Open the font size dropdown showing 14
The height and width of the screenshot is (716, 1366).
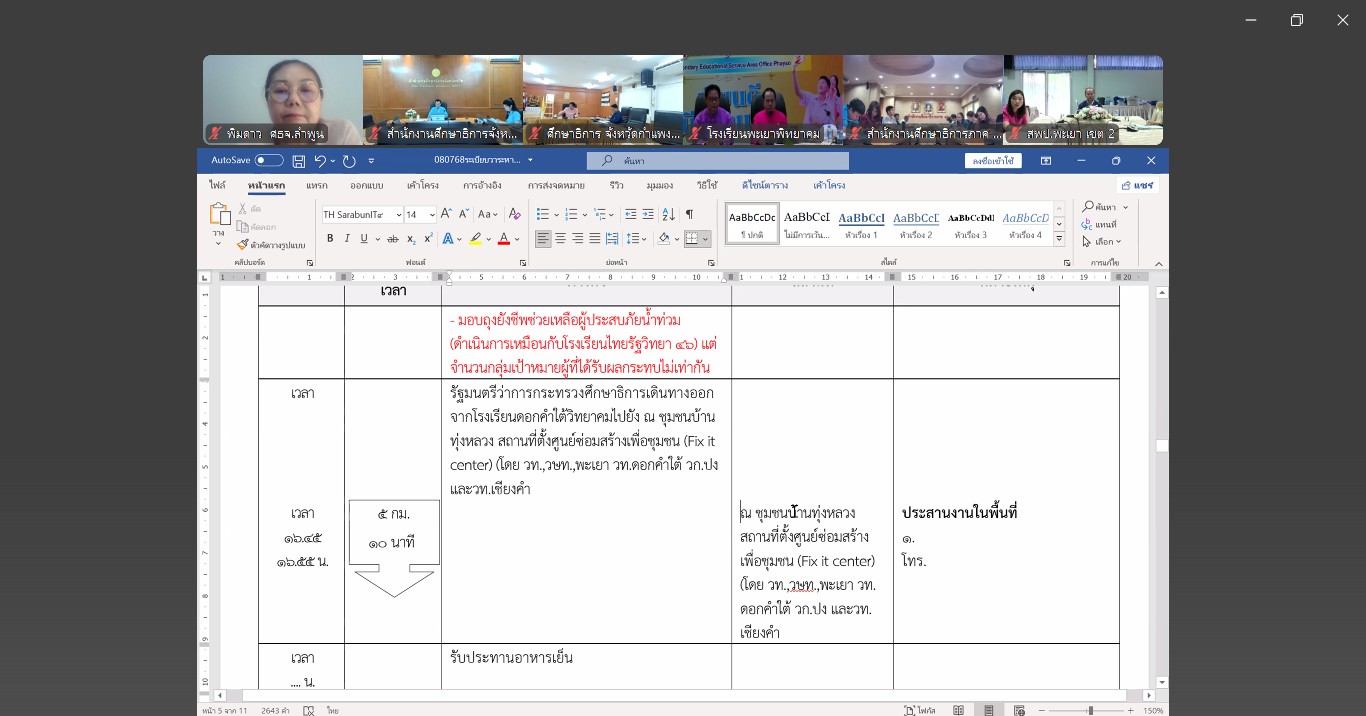420,214
